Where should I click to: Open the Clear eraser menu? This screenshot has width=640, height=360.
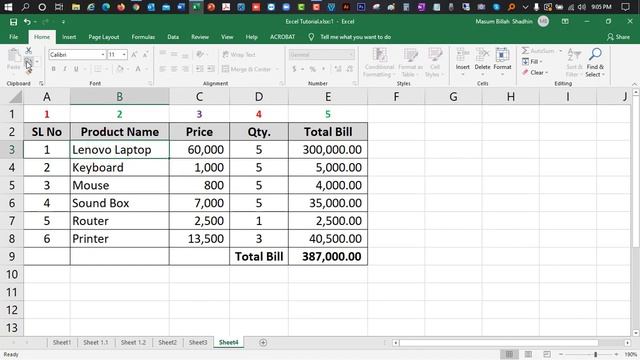pos(535,73)
